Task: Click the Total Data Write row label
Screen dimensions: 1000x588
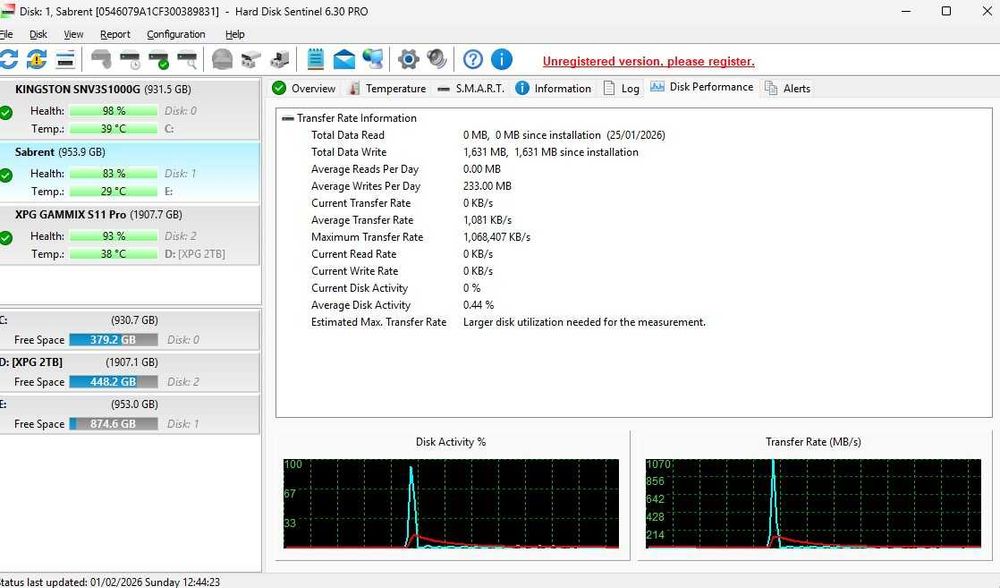Action: pyautogui.click(x=349, y=152)
